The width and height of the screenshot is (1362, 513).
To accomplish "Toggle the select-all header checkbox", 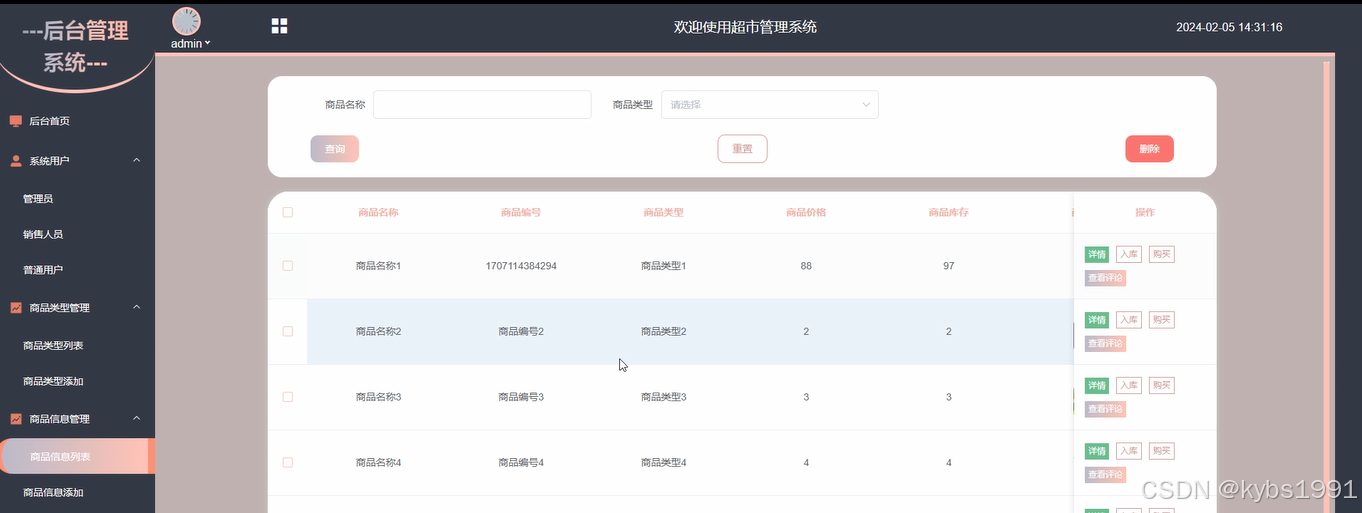I will coord(288,212).
